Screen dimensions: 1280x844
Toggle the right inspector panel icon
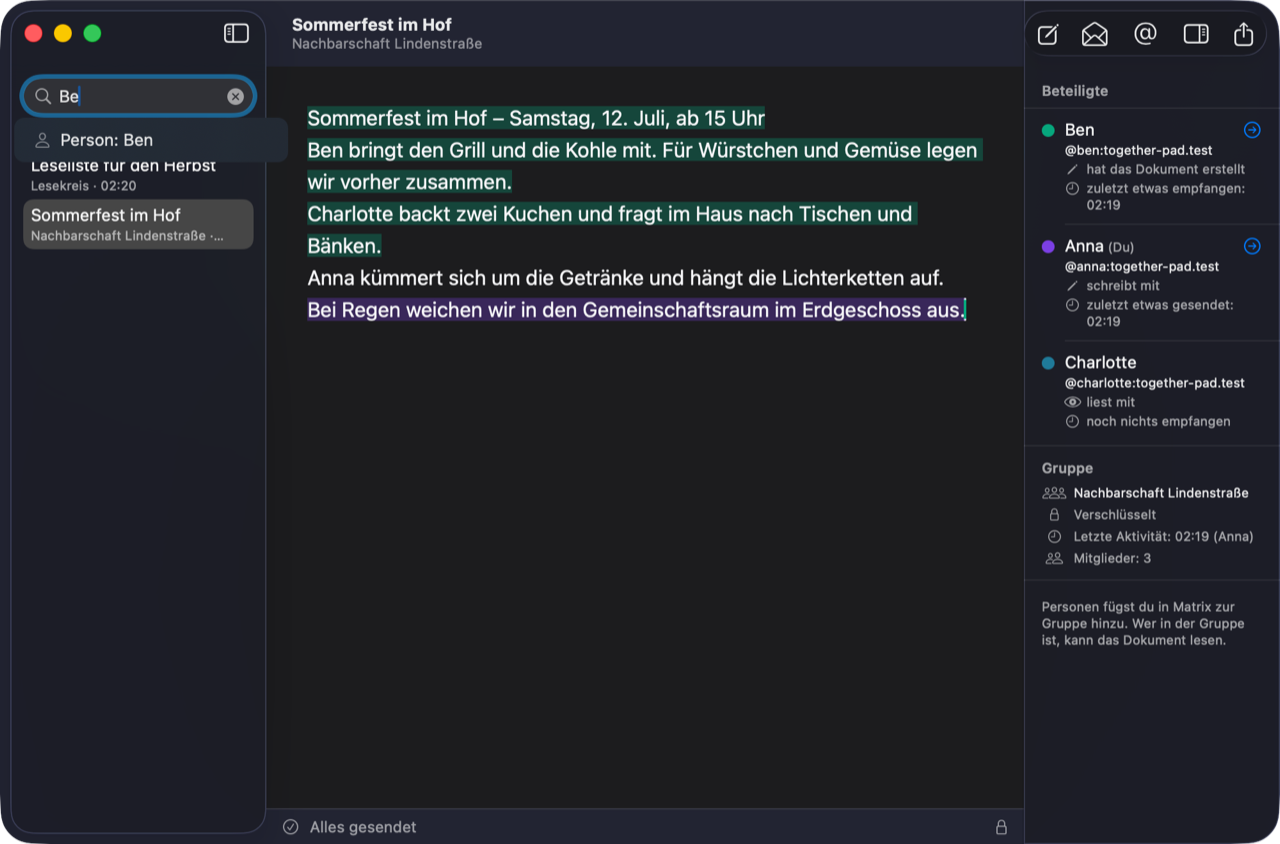tap(1196, 34)
